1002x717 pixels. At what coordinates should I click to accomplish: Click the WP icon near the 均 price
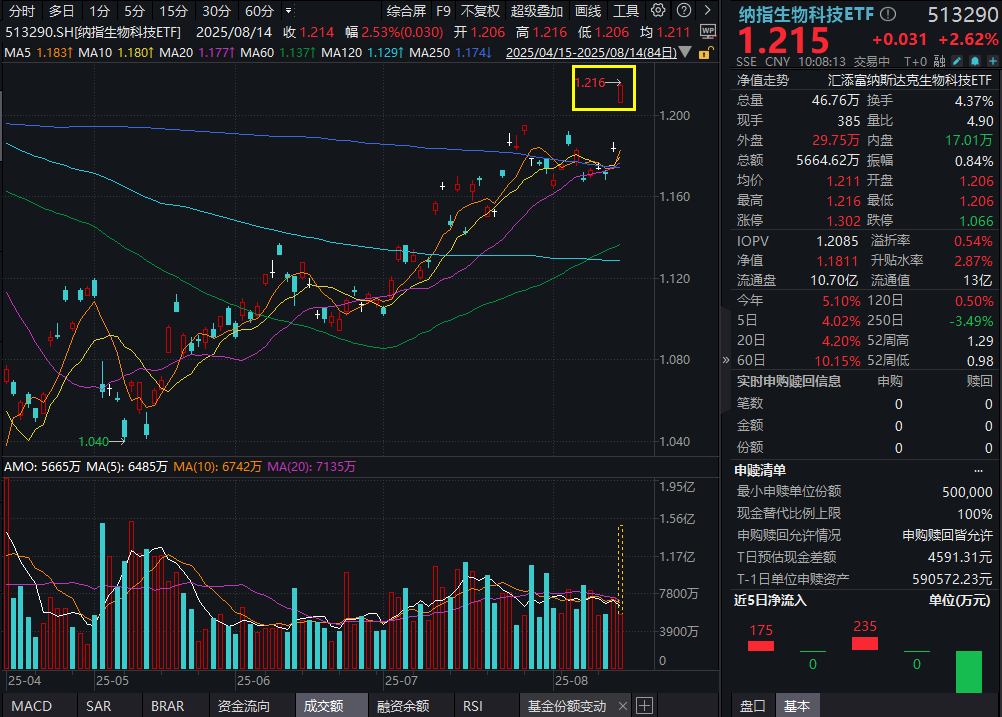[x=709, y=31]
